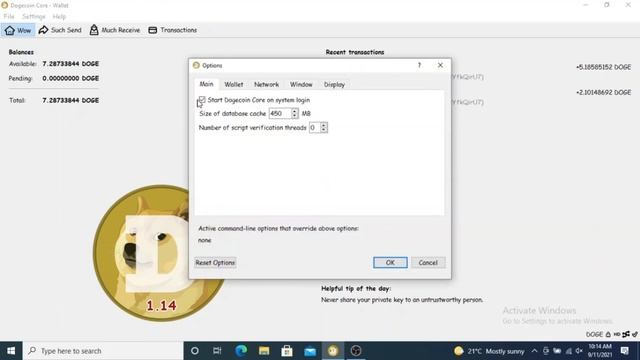Click the Options dialog help question mark
The width and height of the screenshot is (640, 360).
[419, 65]
